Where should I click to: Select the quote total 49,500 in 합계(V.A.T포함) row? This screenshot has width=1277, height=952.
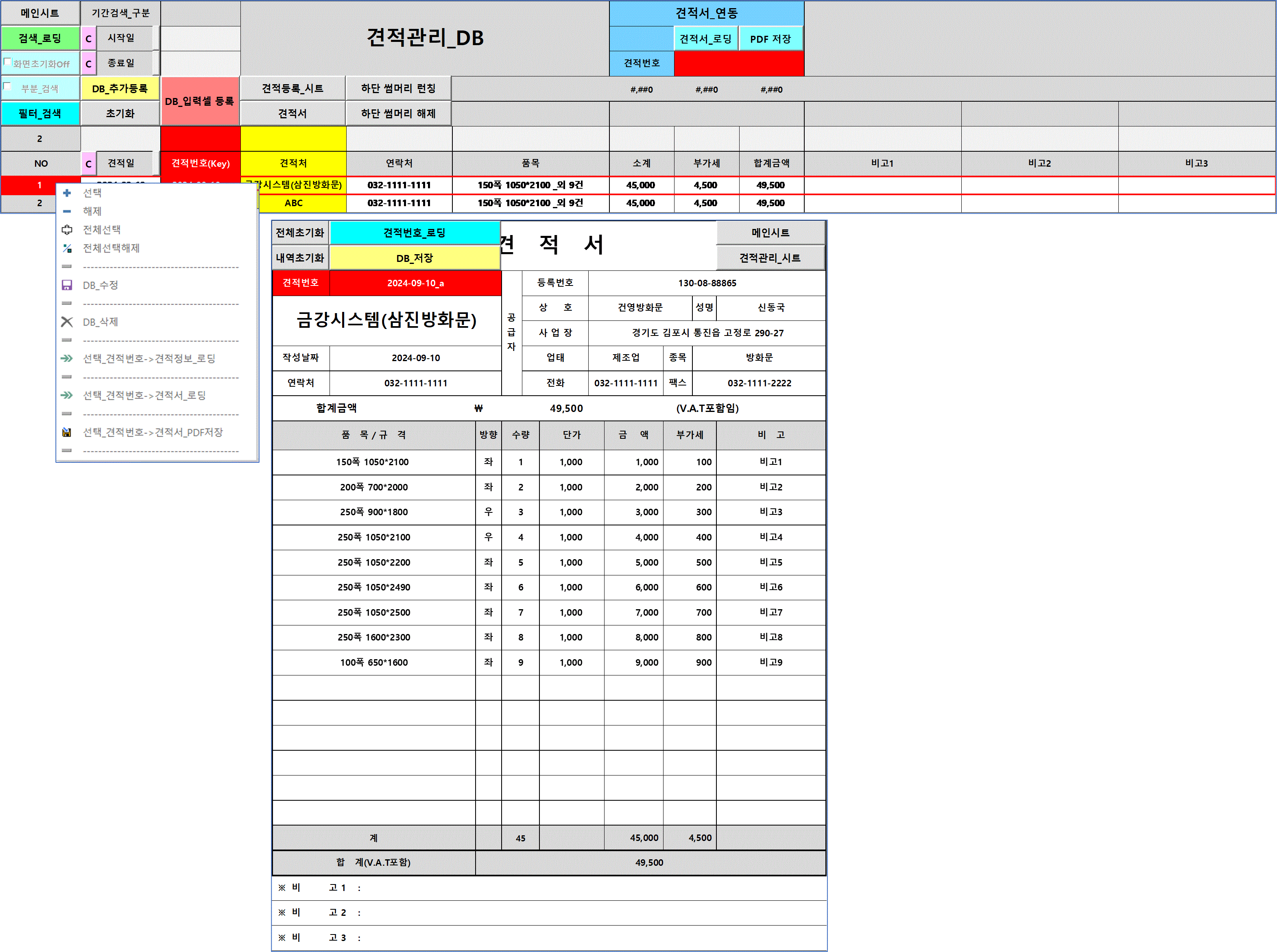(x=651, y=863)
